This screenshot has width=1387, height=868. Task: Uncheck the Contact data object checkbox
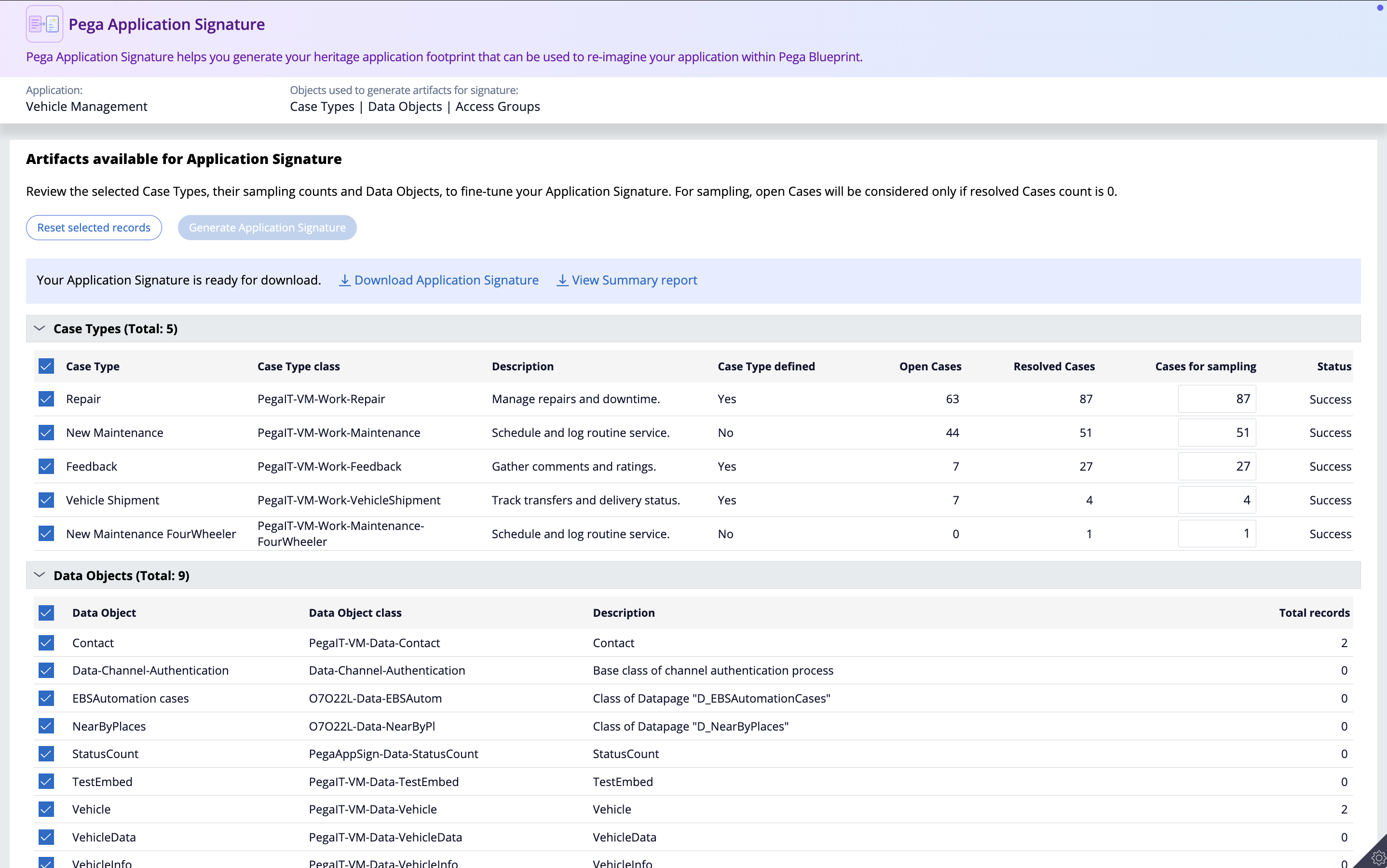click(46, 643)
